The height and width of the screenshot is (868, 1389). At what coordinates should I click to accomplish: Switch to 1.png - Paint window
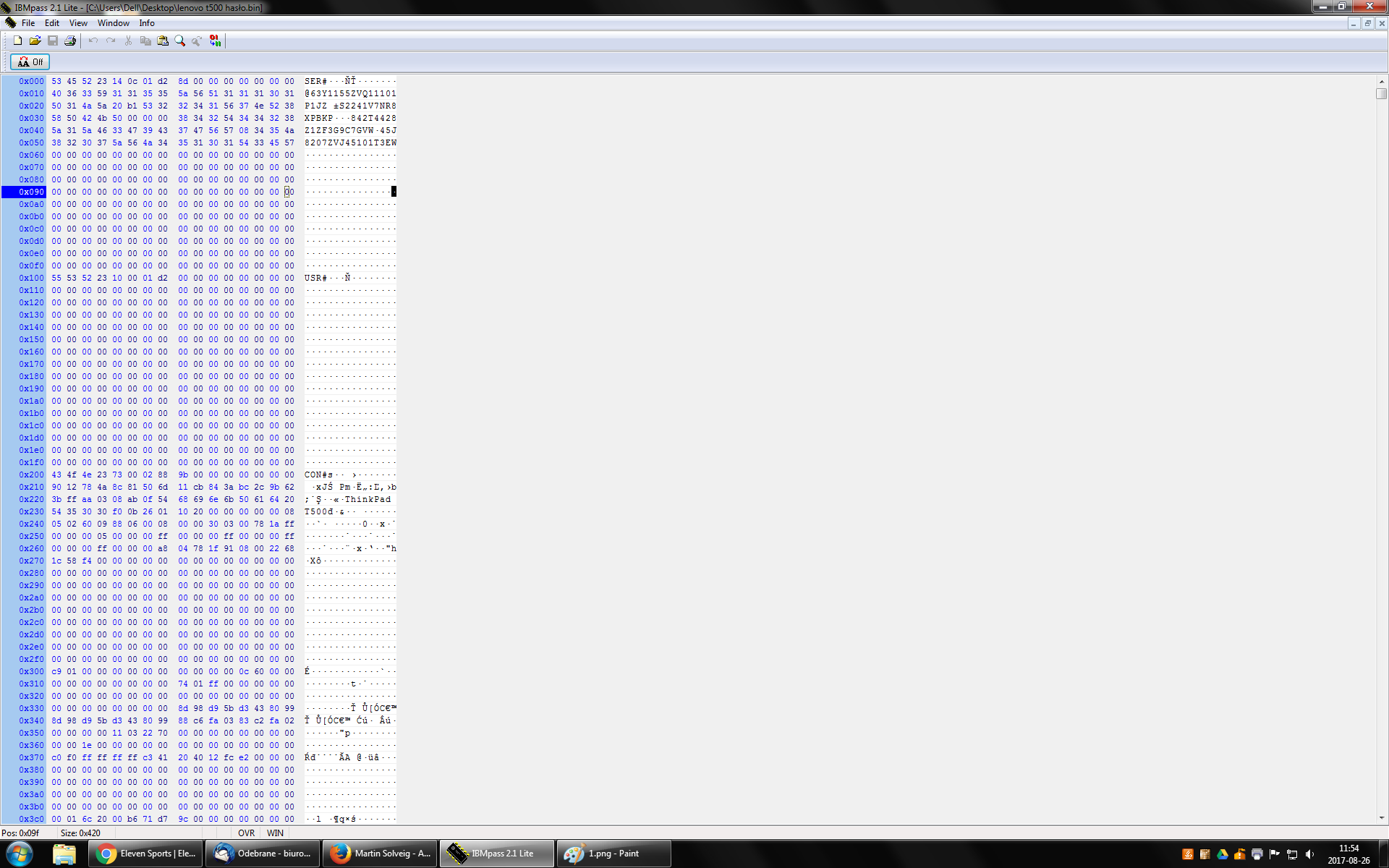(613, 854)
